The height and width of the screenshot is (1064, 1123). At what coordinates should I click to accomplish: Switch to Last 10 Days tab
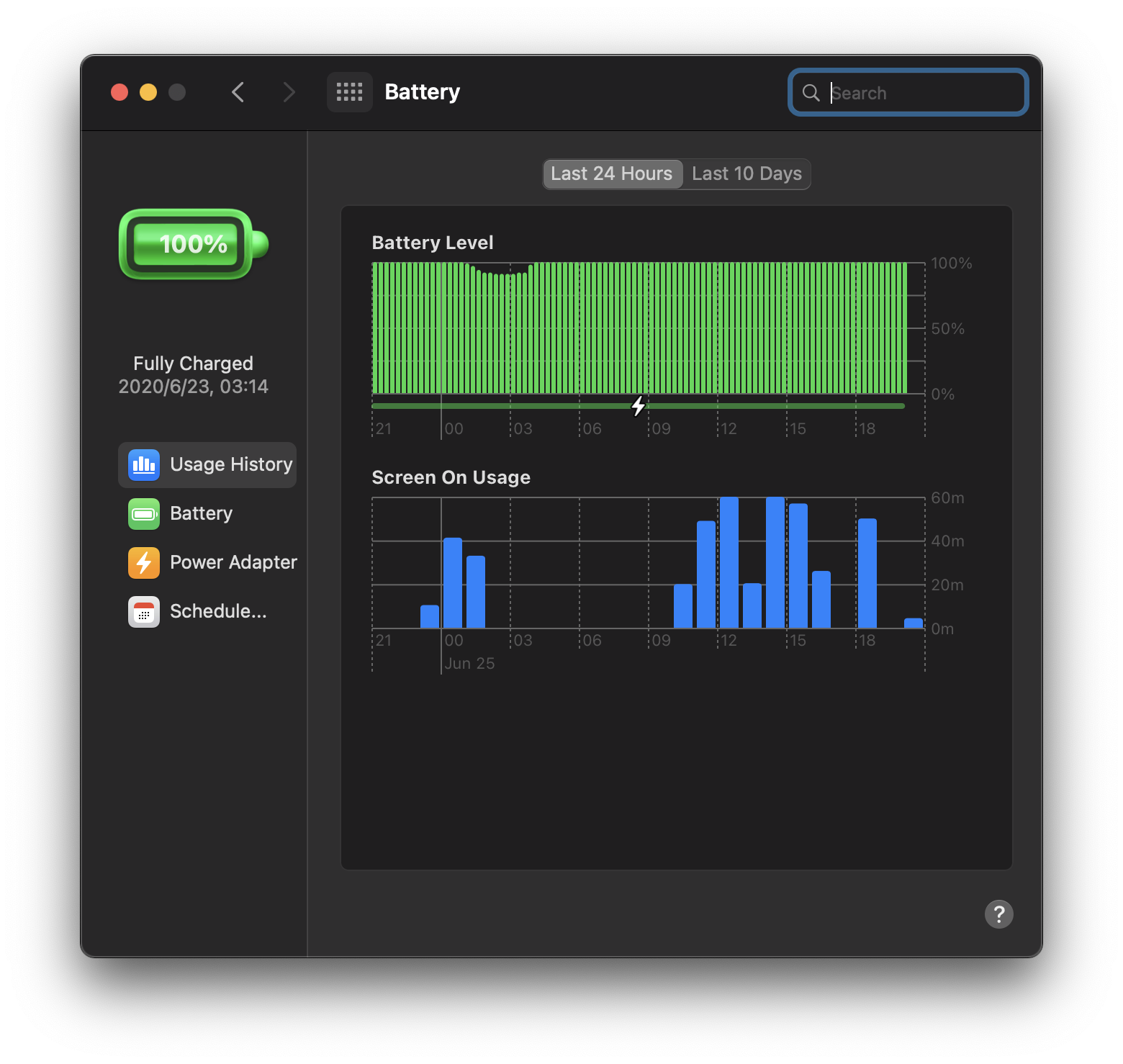click(x=747, y=174)
